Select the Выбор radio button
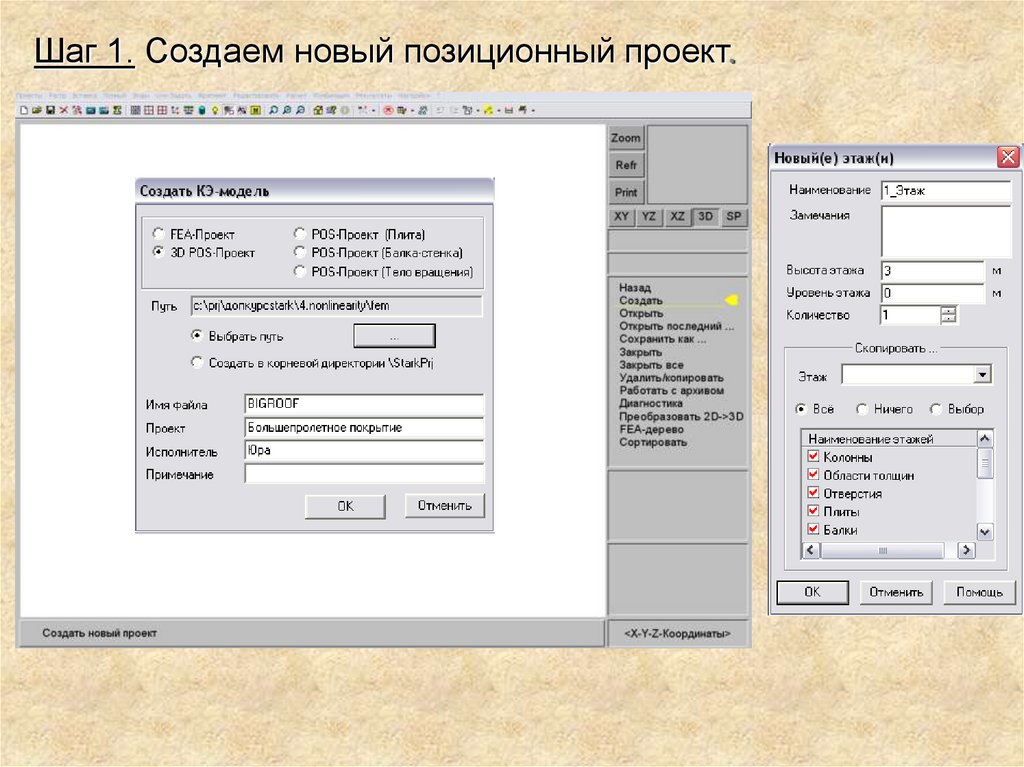1024x767 pixels. (x=936, y=409)
